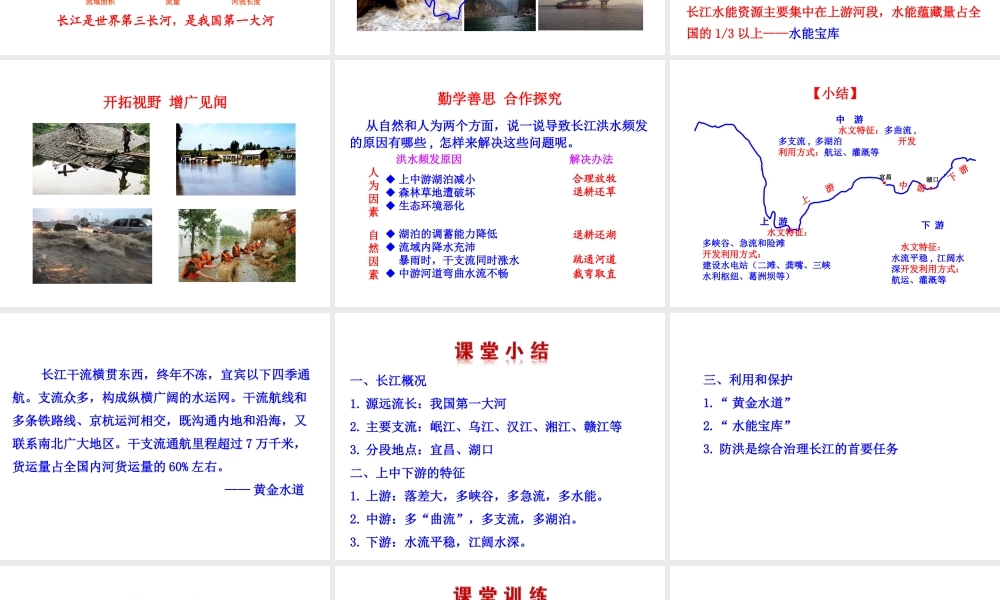
Task: Click text 长江是世界第三长河，是我国第一大河
Action: 165,20
